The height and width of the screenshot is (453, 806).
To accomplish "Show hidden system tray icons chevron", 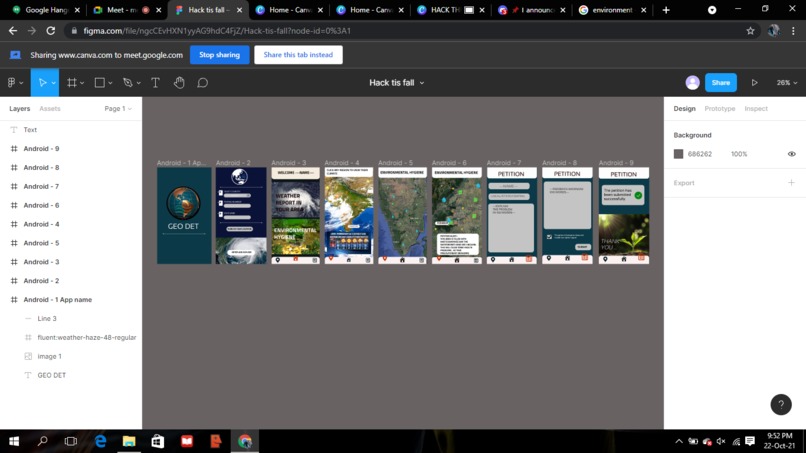I will [679, 441].
